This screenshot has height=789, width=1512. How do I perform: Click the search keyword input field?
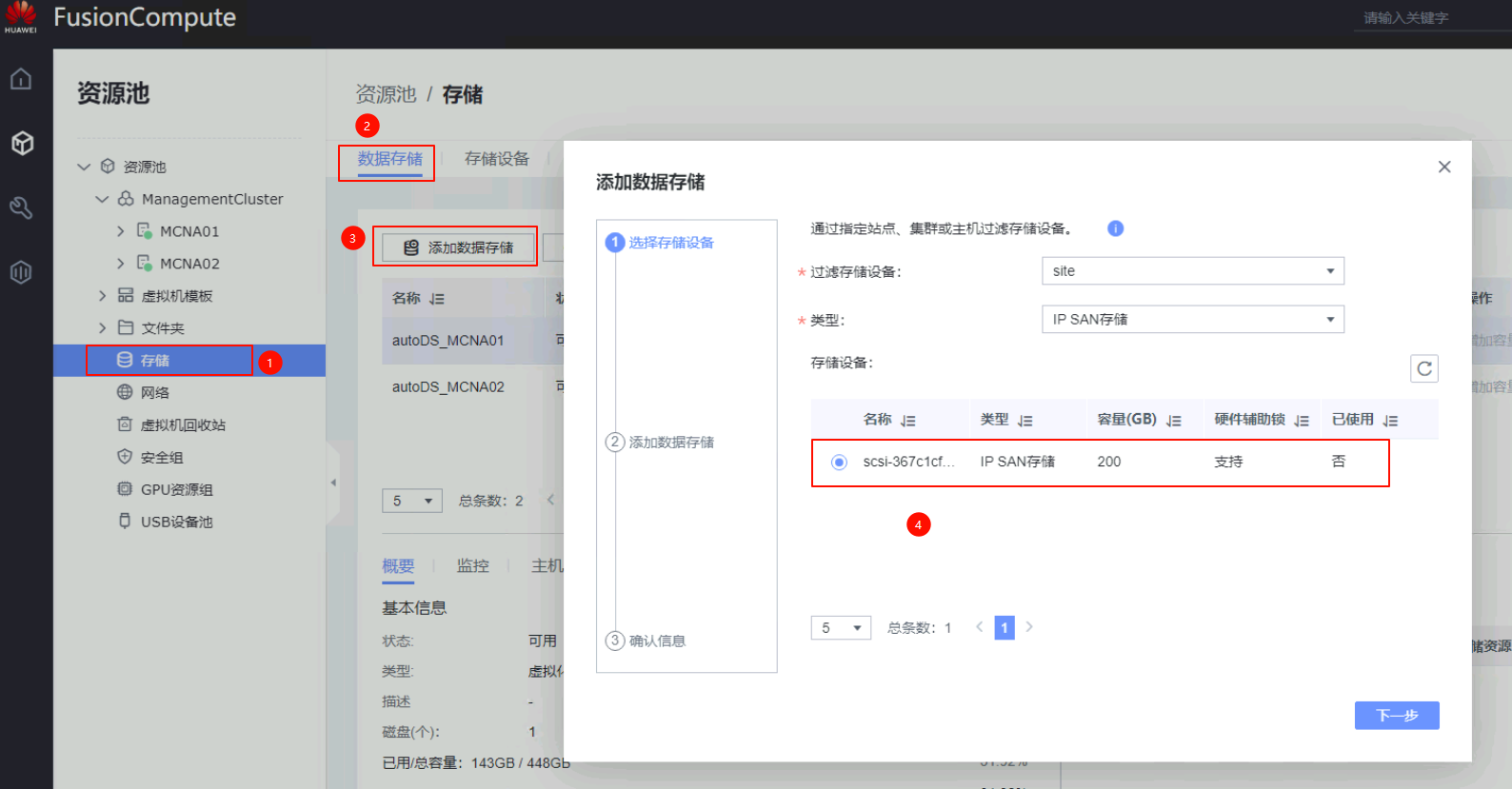point(1428,18)
